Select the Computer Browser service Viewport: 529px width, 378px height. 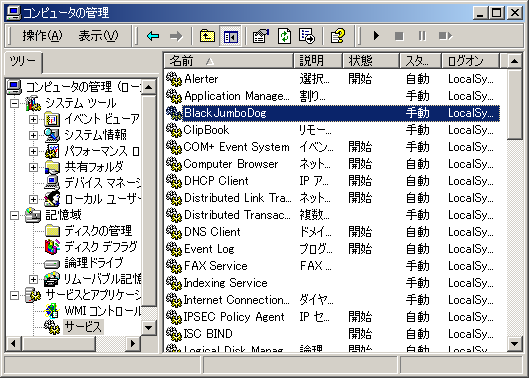tap(332, 164)
